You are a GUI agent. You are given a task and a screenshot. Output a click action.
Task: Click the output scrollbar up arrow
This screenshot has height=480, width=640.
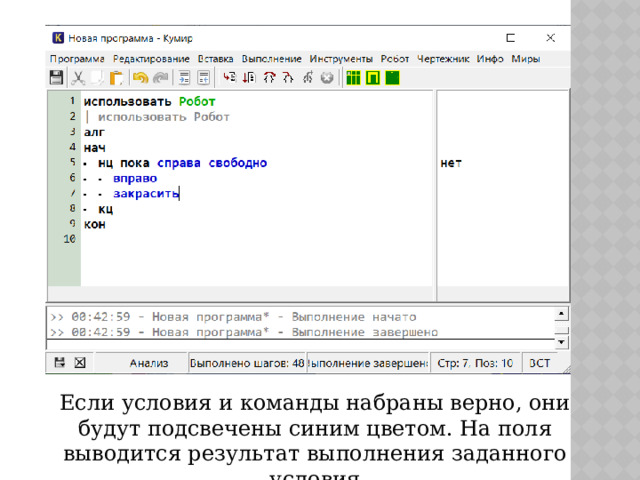(x=562, y=314)
